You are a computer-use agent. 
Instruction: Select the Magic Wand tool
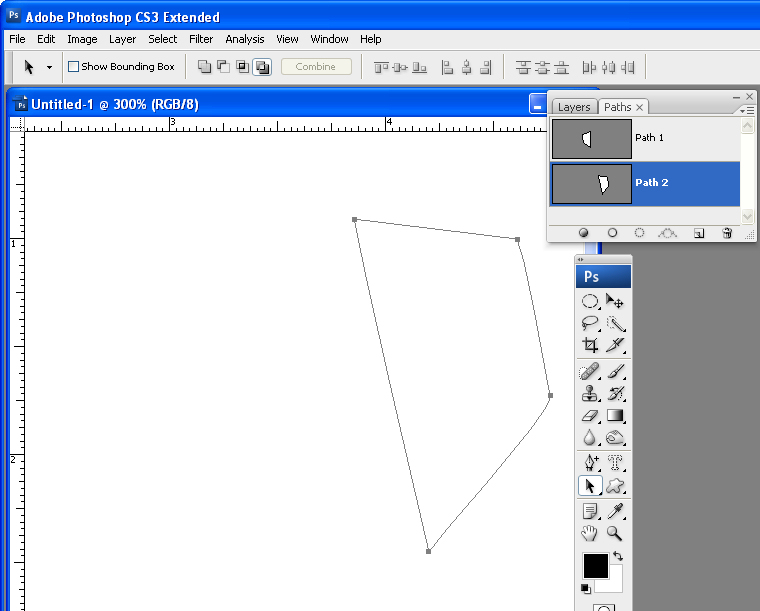pyautogui.click(x=615, y=323)
